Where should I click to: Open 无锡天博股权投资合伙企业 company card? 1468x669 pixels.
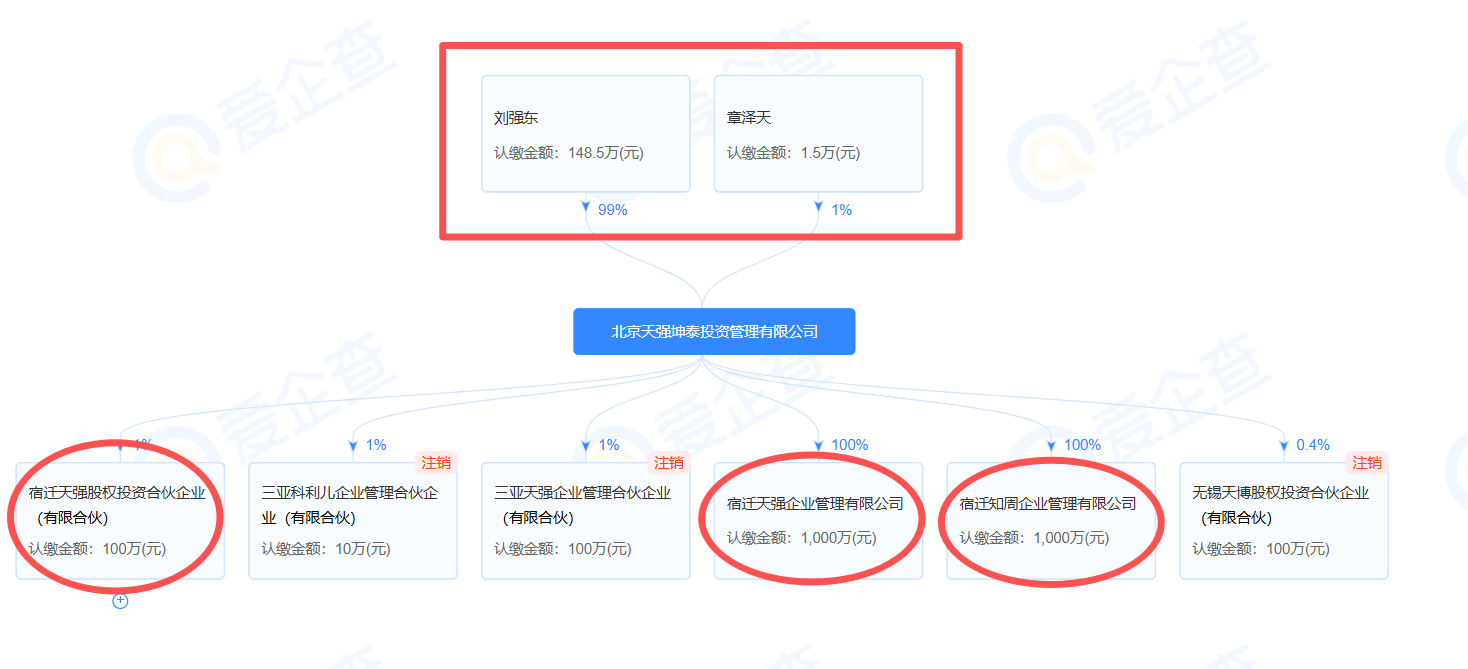(x=1283, y=520)
